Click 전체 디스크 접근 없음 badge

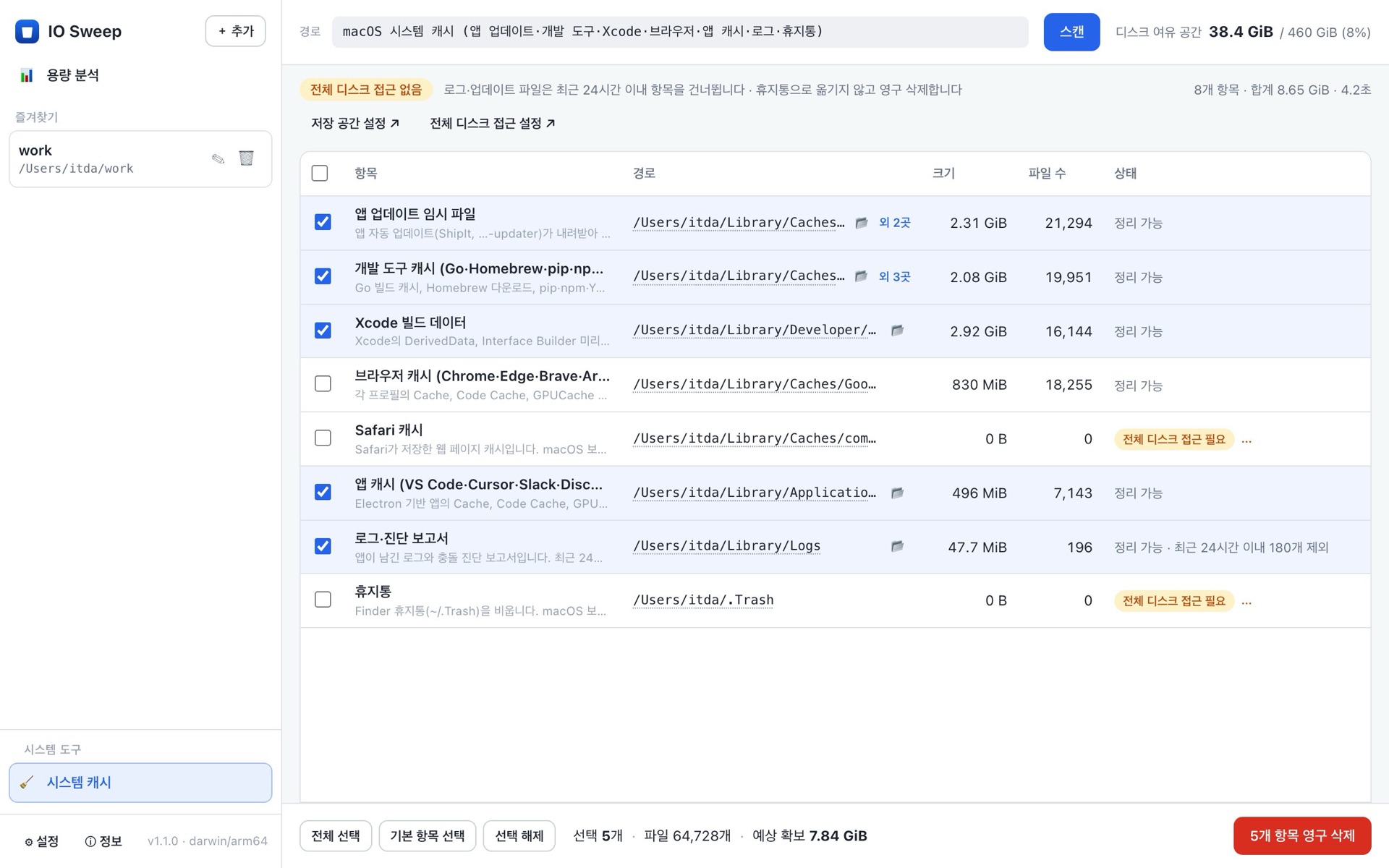(x=366, y=90)
